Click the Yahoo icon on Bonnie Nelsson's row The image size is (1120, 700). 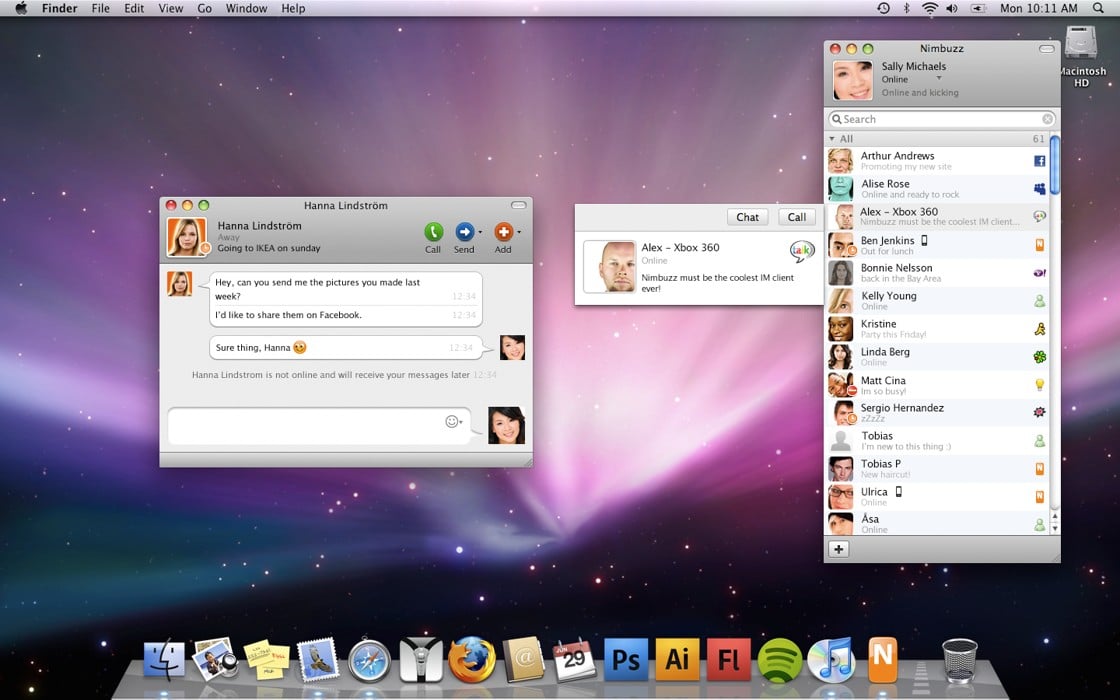tap(1039, 273)
